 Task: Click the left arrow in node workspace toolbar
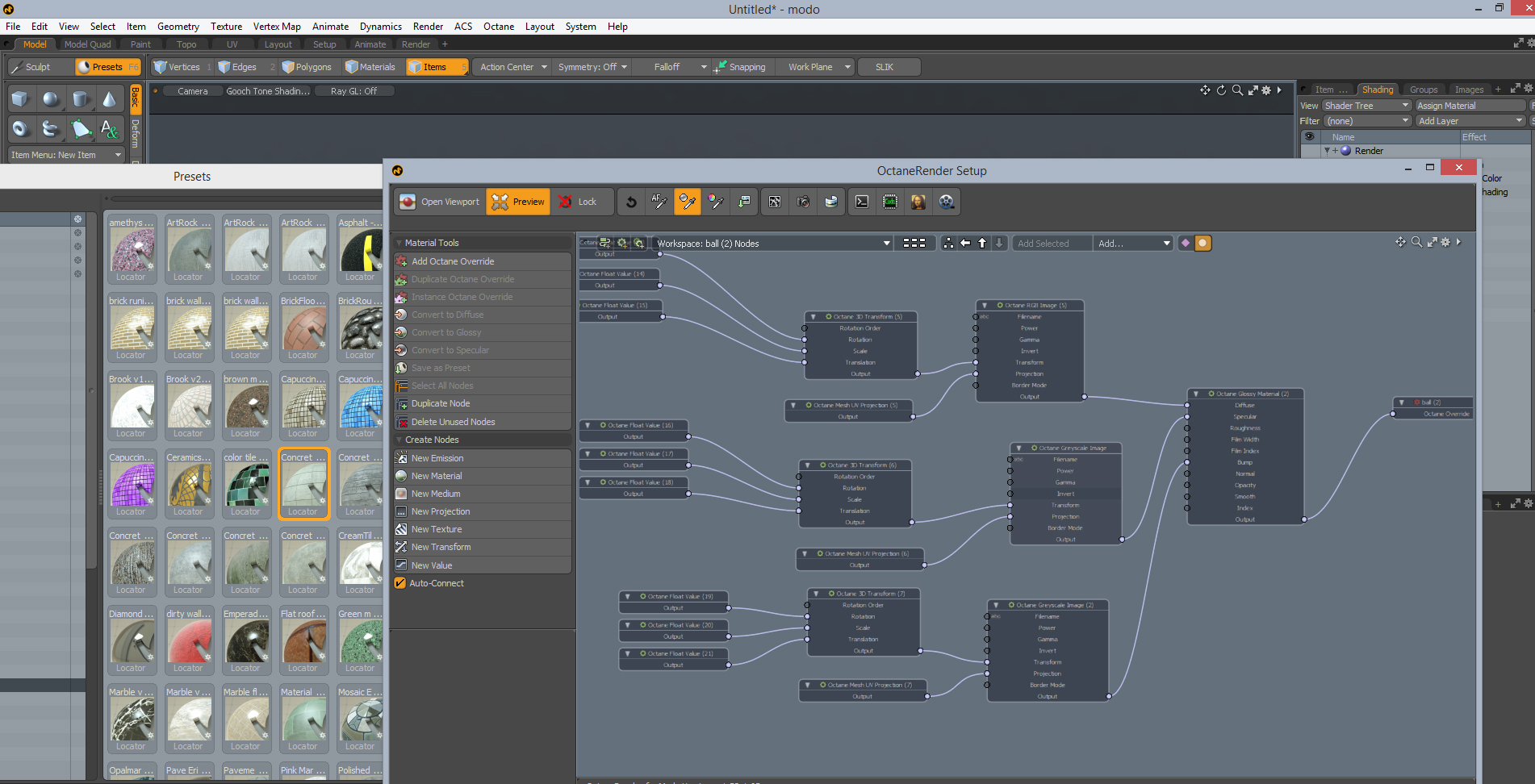pos(965,243)
